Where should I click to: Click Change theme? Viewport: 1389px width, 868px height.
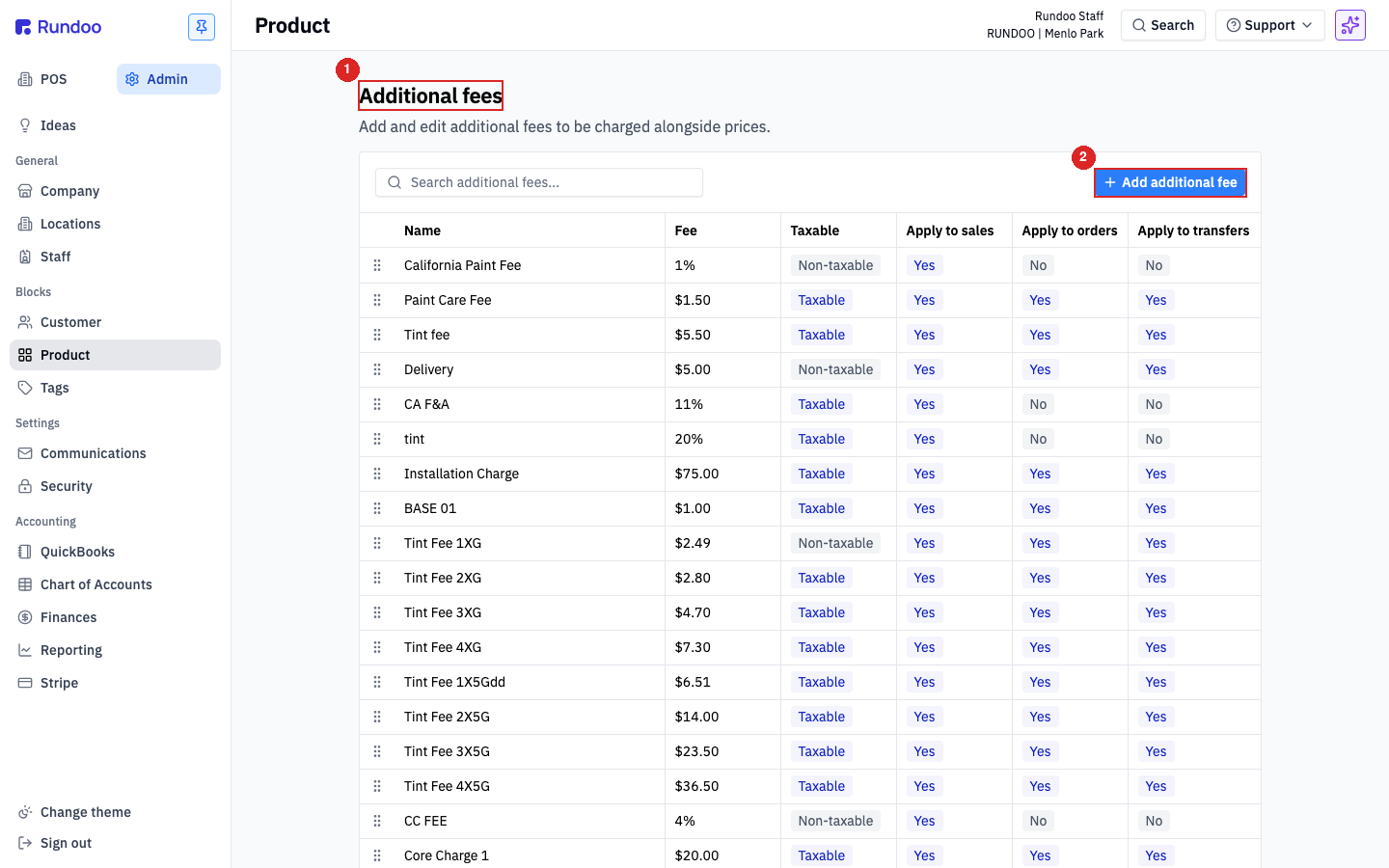click(115, 812)
